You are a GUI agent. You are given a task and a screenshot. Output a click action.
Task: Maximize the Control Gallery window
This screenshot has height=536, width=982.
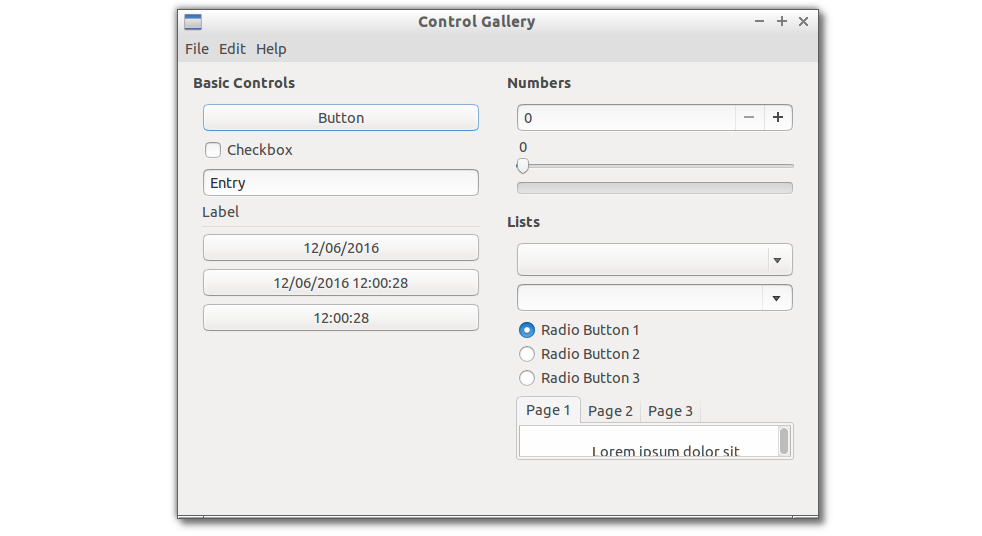782,21
